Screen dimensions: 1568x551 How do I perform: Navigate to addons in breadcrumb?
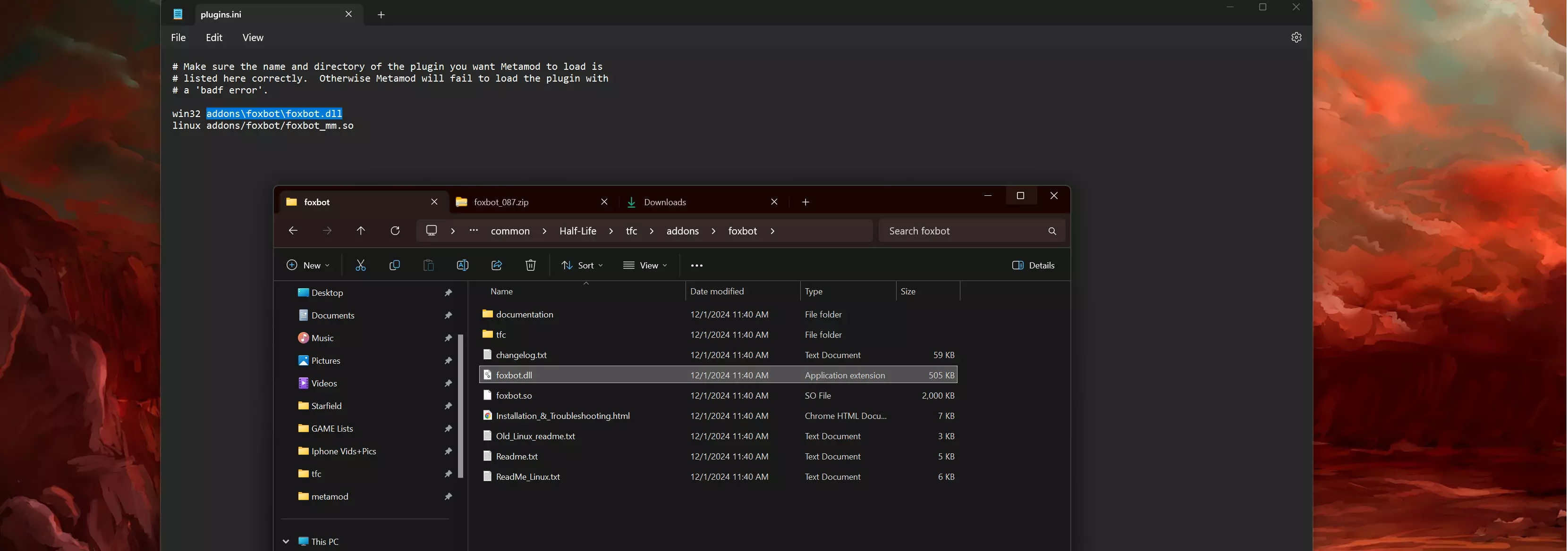682,231
